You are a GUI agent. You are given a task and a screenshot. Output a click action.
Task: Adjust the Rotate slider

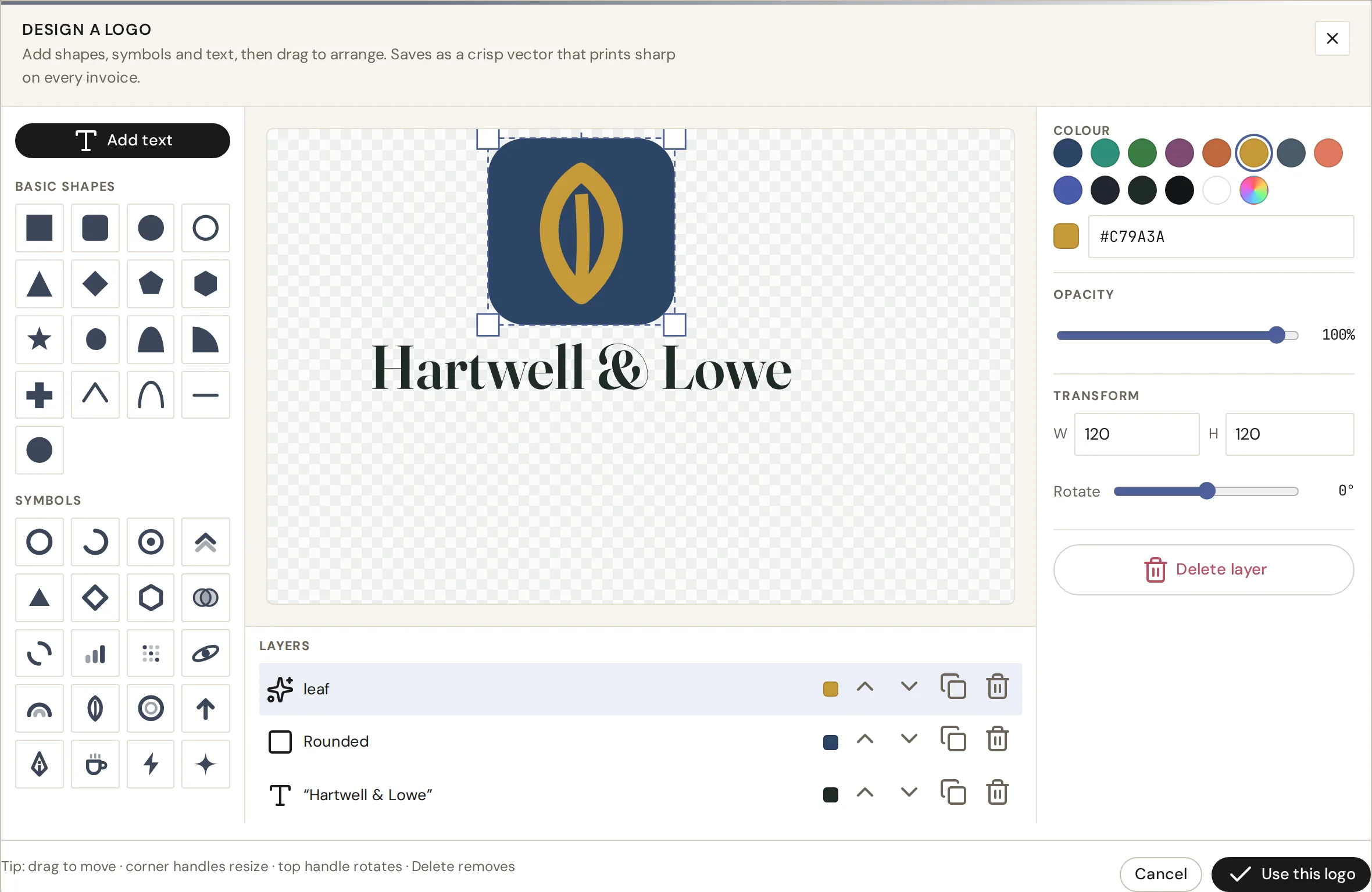tap(1206, 491)
